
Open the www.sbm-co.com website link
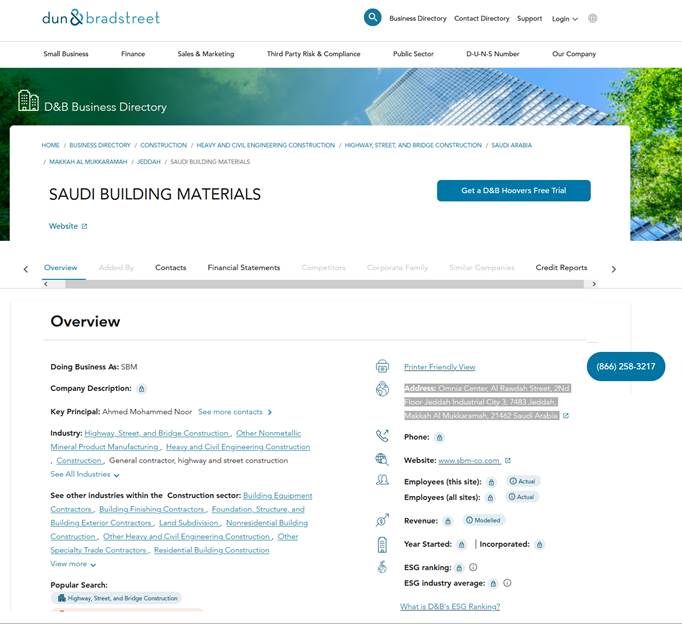[469, 460]
